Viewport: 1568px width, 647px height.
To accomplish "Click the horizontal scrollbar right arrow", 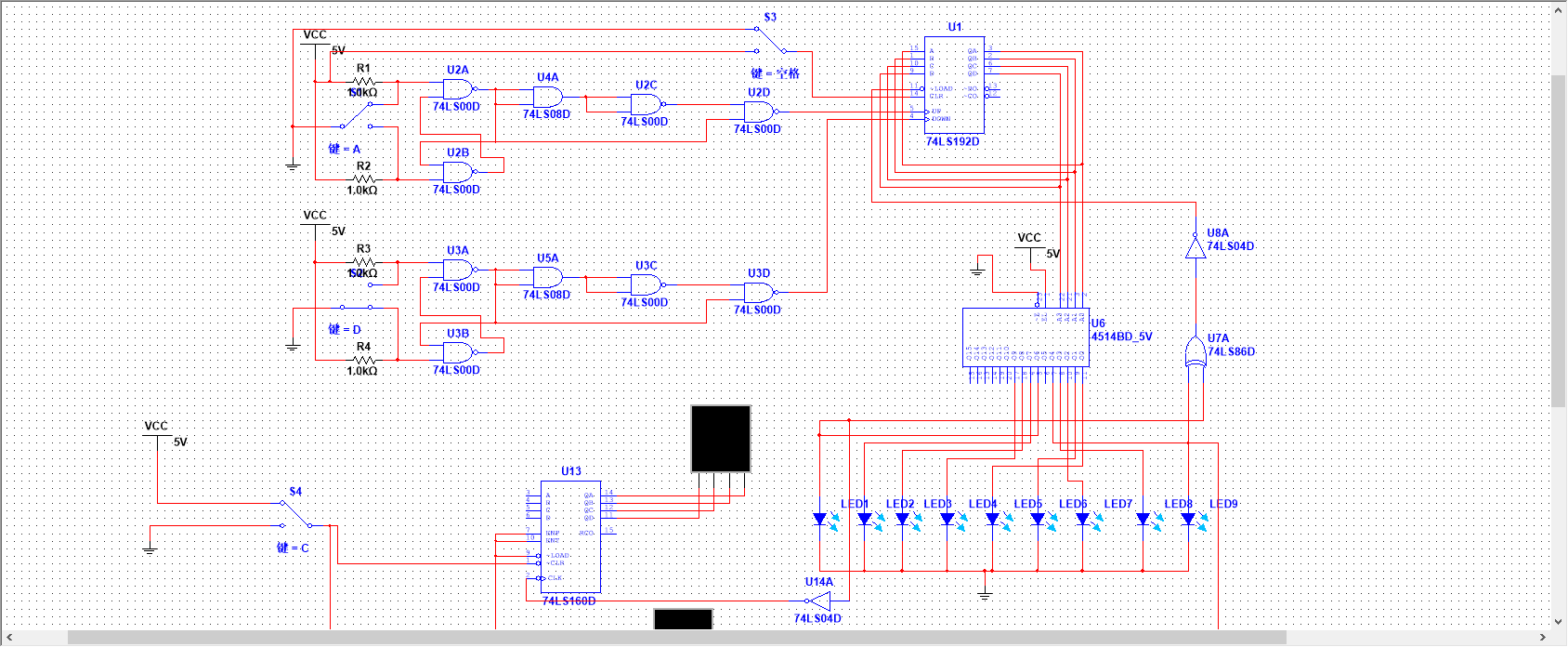I will pyautogui.click(x=1543, y=638).
